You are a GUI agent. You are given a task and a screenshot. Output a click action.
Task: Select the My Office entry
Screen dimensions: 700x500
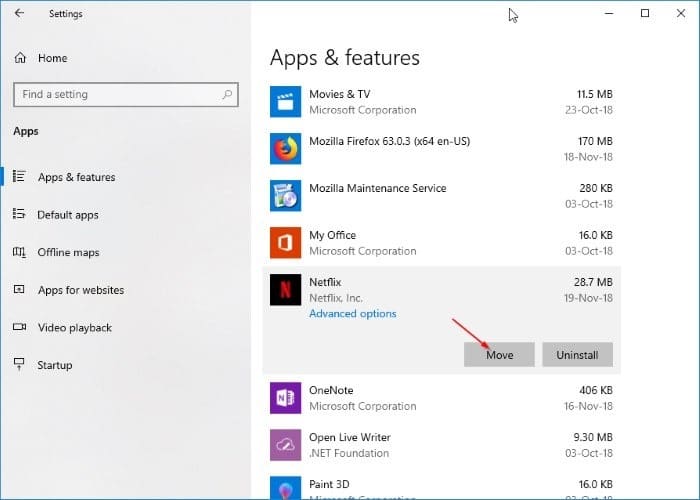pos(442,243)
